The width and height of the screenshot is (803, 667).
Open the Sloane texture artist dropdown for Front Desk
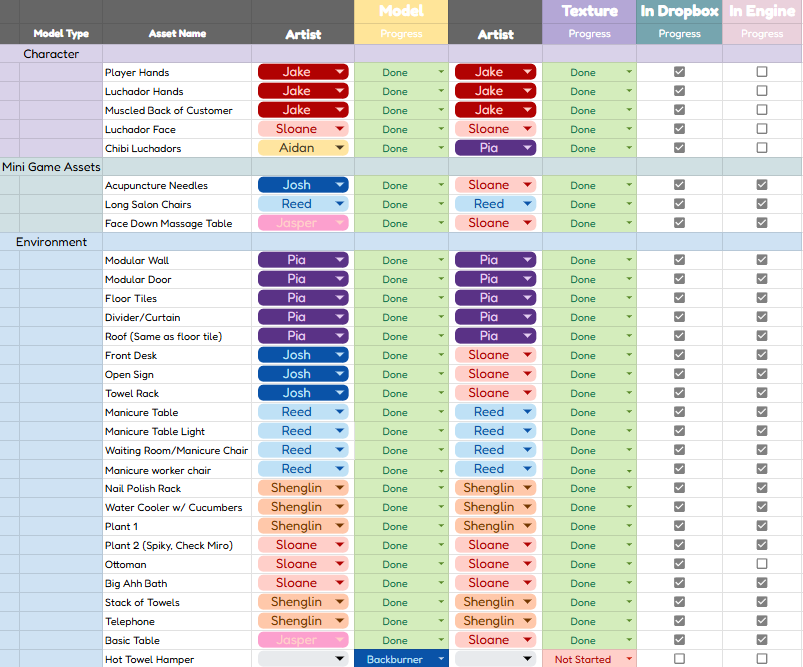coord(494,354)
